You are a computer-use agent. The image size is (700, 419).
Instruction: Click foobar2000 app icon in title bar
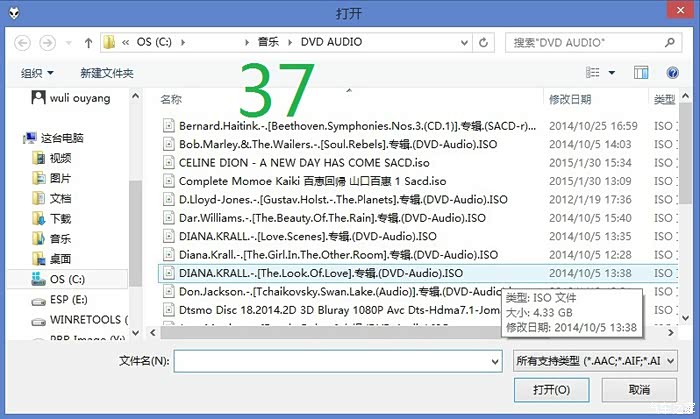click(14, 12)
